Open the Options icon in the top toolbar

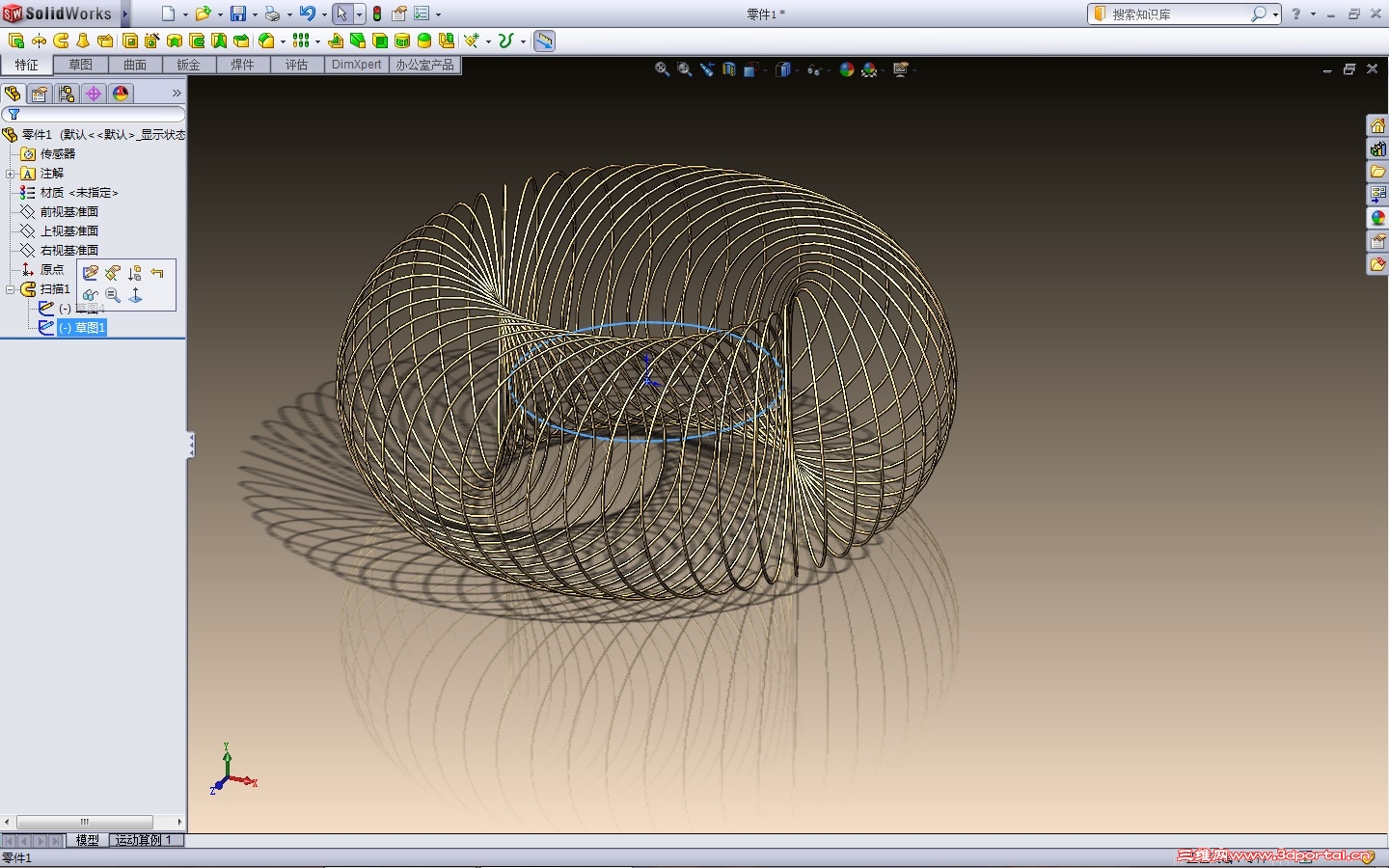[422, 14]
